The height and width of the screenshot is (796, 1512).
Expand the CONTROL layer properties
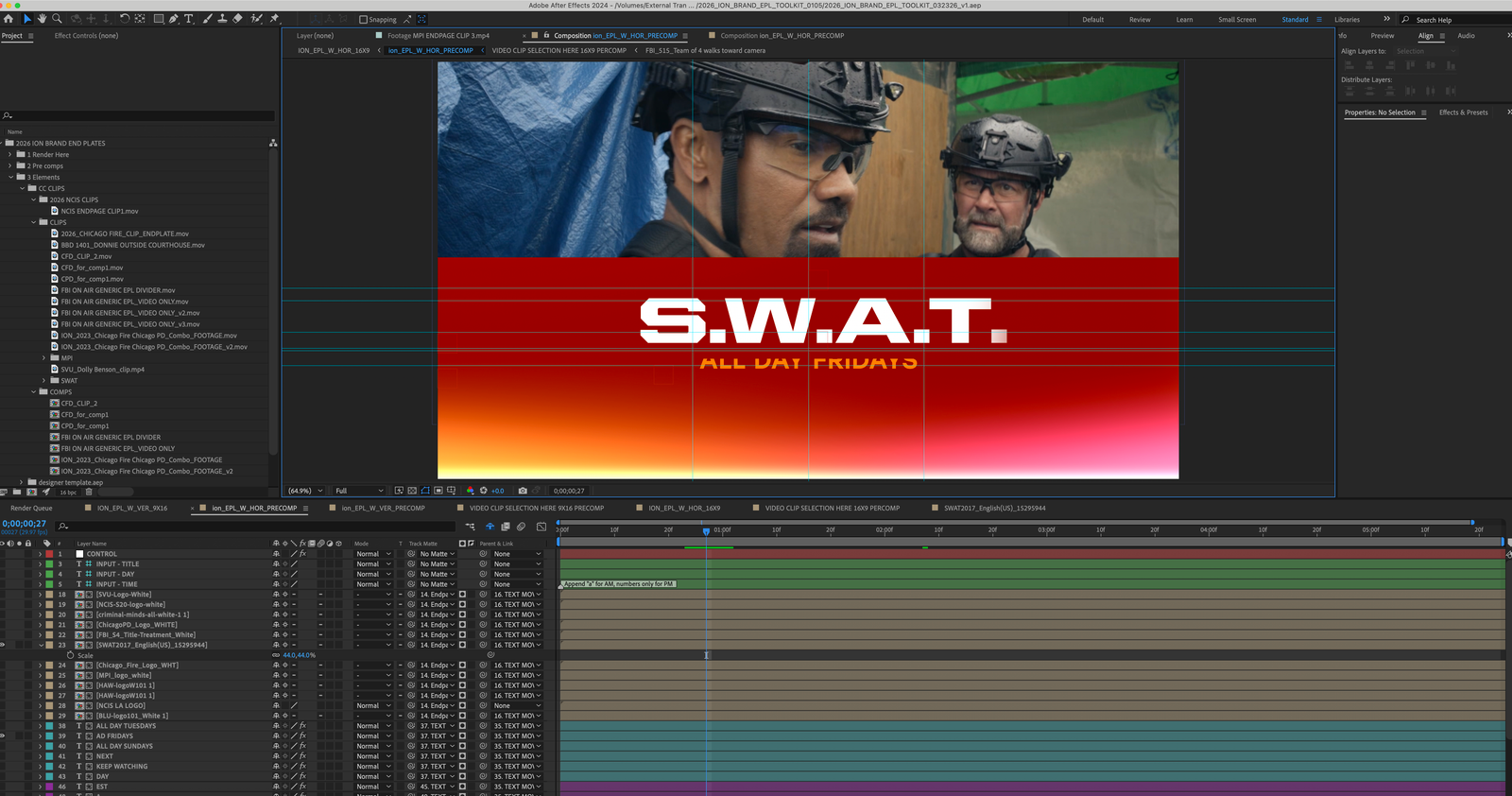pos(40,554)
